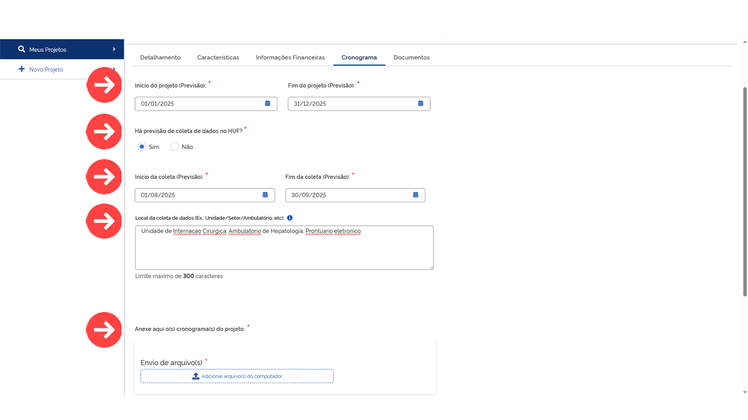Click upload icon in Adicionar arquivo button
The height and width of the screenshot is (420, 748).
pyautogui.click(x=196, y=376)
